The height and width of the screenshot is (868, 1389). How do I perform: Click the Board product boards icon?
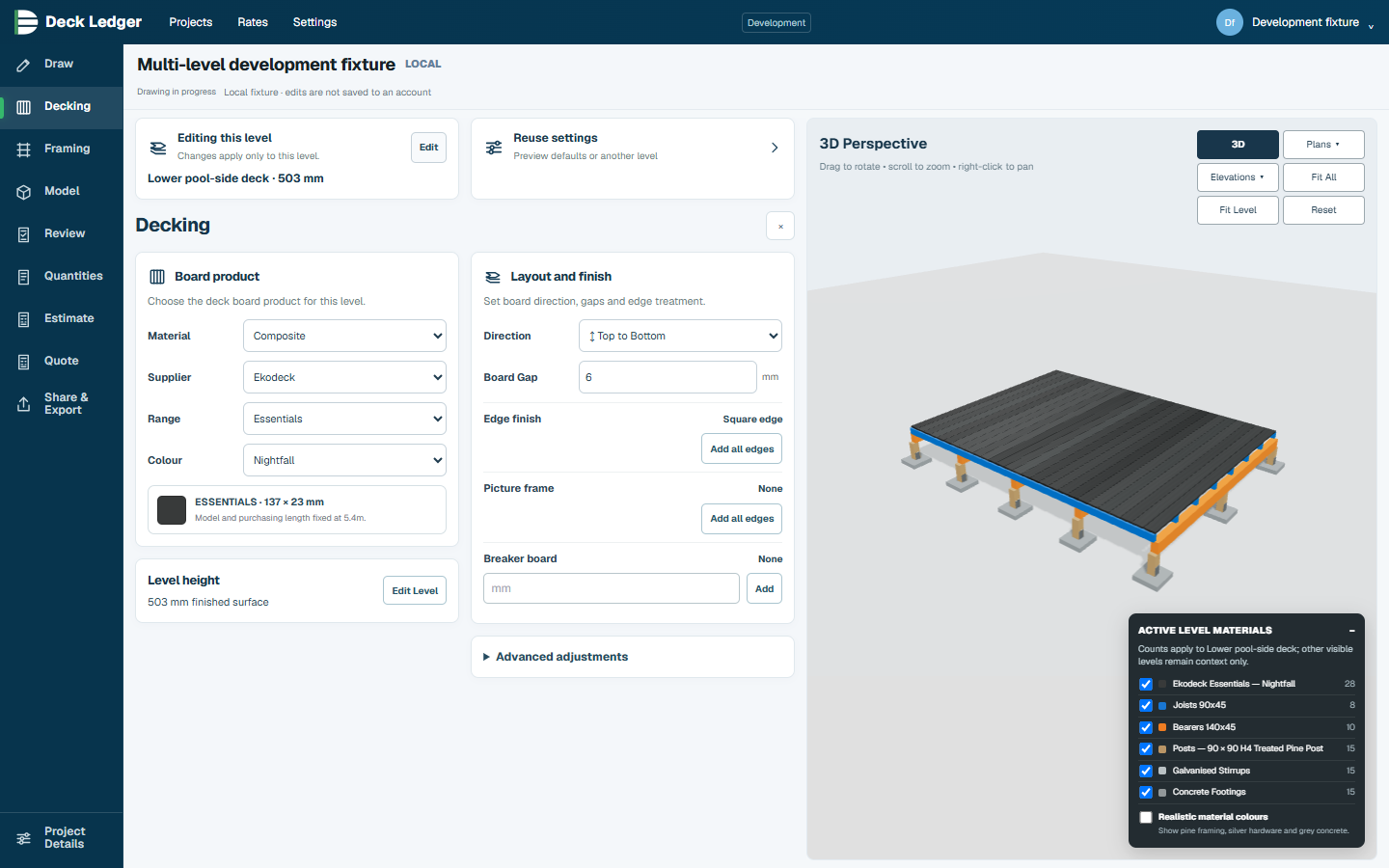(157, 277)
